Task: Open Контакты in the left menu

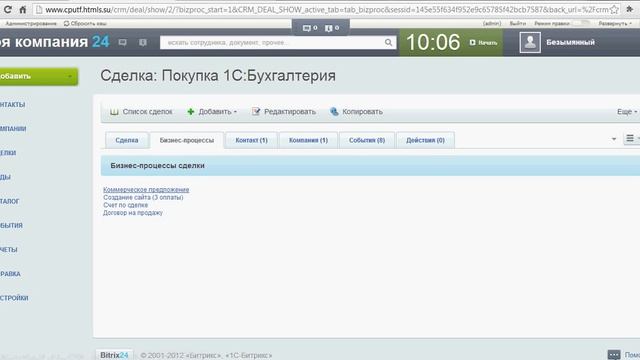Action: click(13, 104)
